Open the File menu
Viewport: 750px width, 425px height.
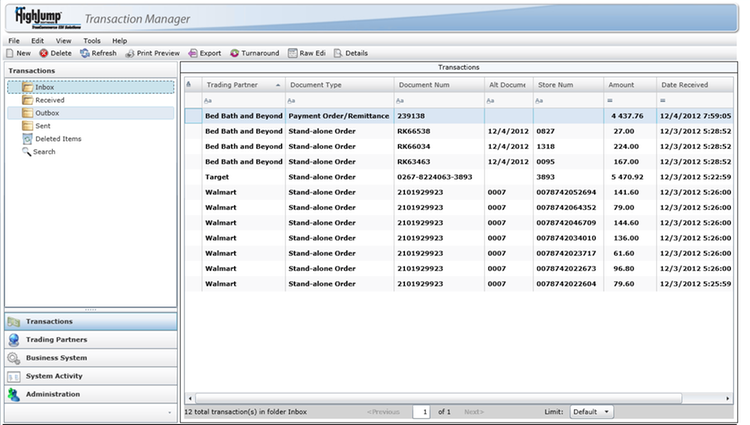coord(14,41)
